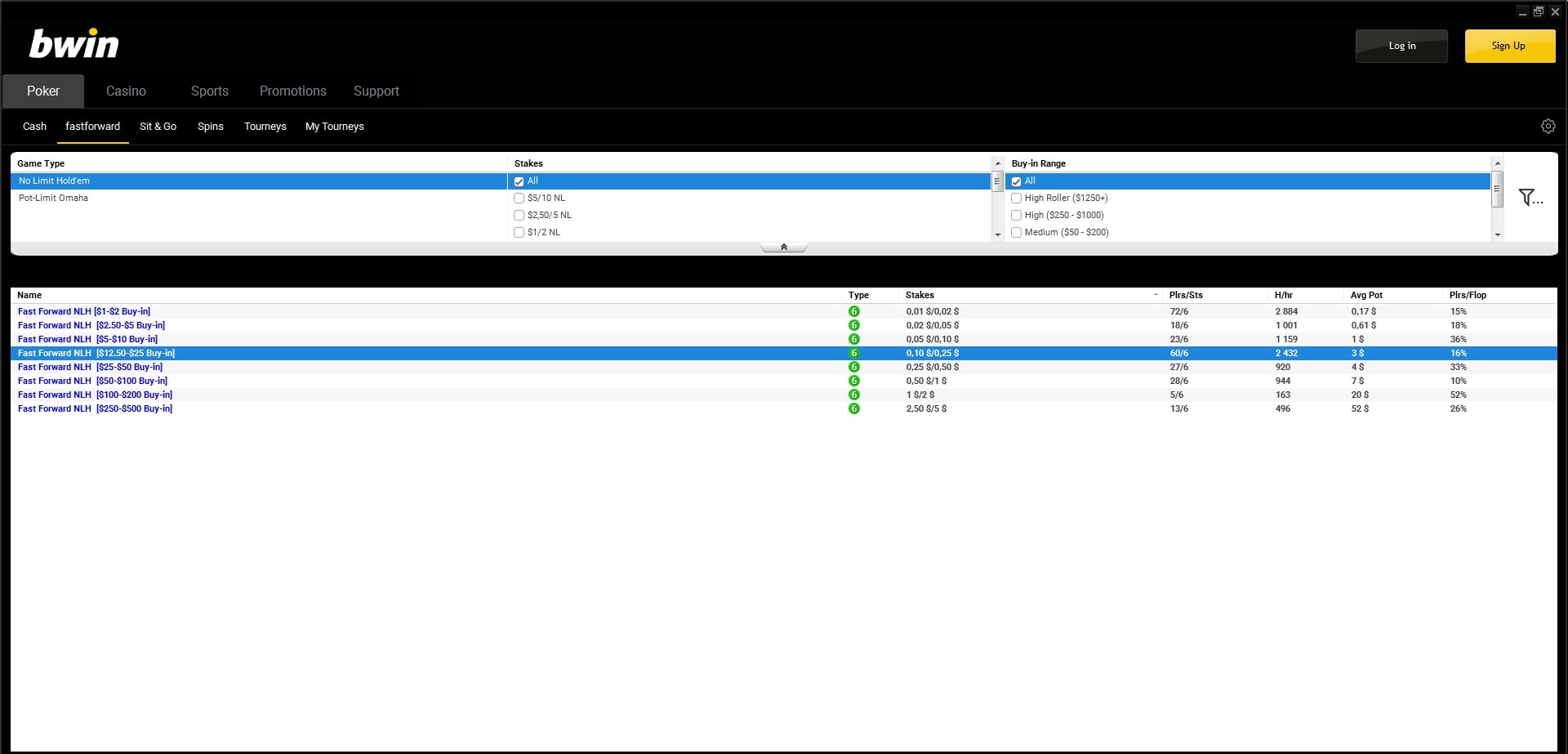
Task: Click the 6-max icon for the $12.50-$25 Buy-in row
Action: 853,353
